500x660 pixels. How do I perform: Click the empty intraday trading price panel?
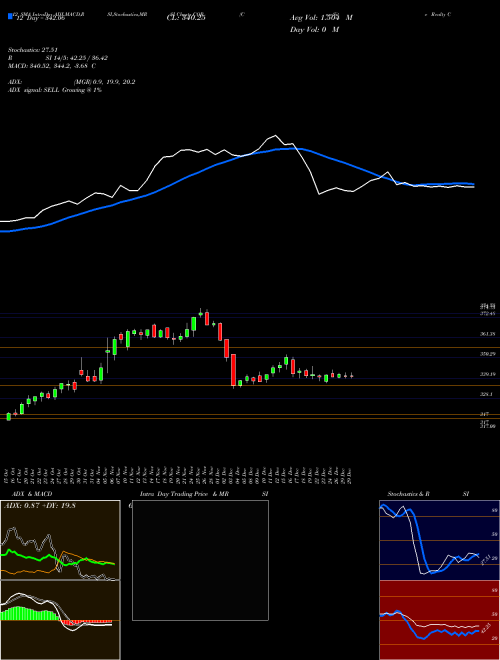[x=200, y=560]
